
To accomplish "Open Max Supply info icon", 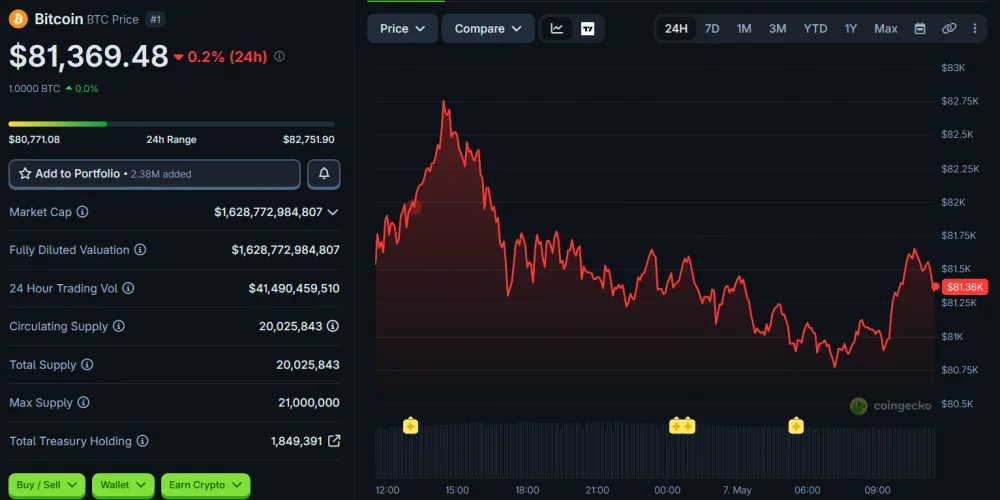I will [84, 403].
